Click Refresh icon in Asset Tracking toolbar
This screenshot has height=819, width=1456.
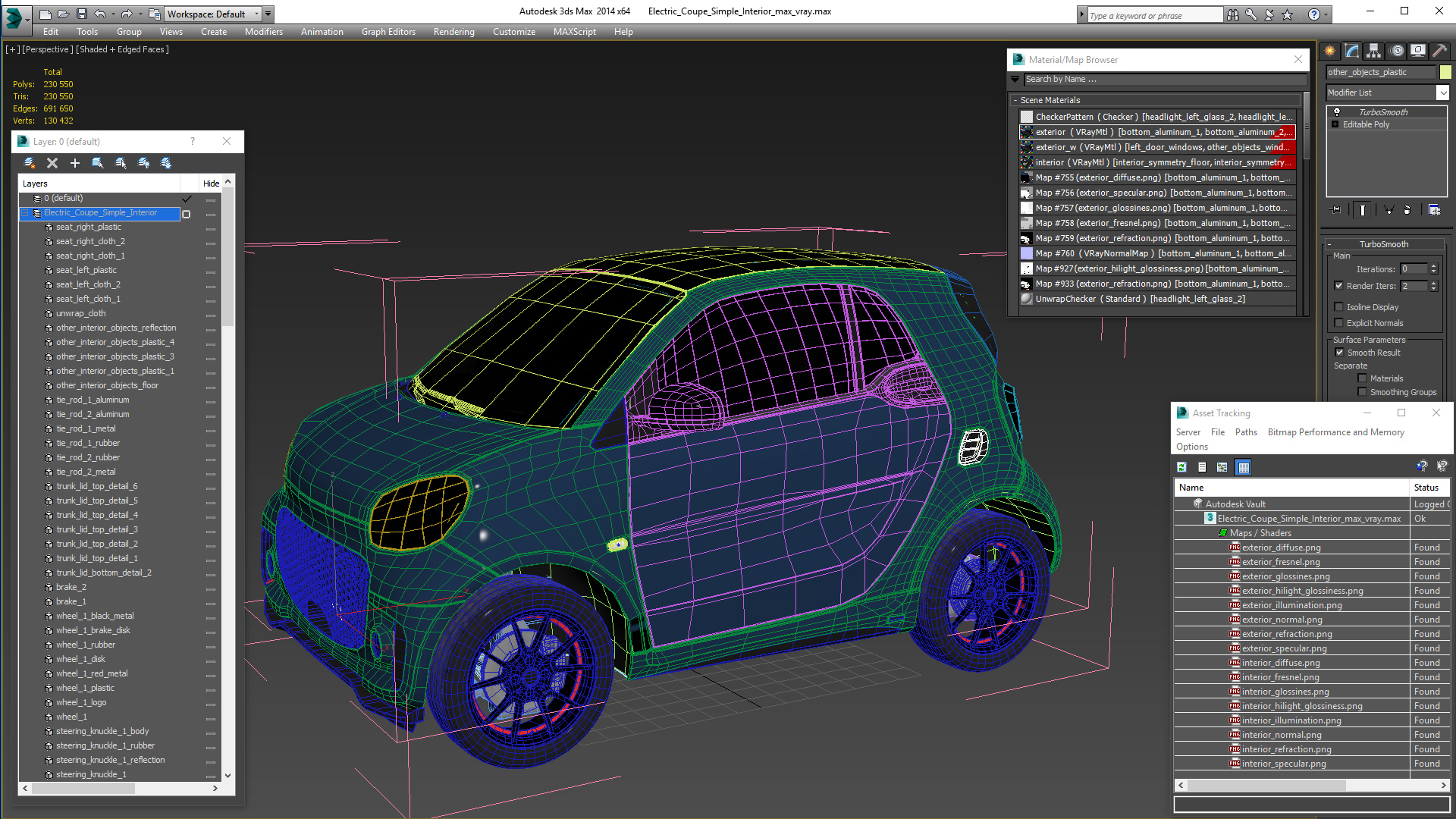(1181, 467)
